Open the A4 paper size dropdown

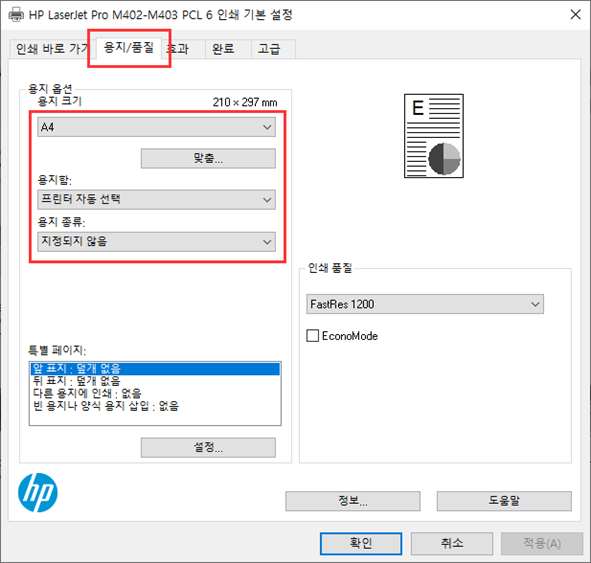(156, 127)
